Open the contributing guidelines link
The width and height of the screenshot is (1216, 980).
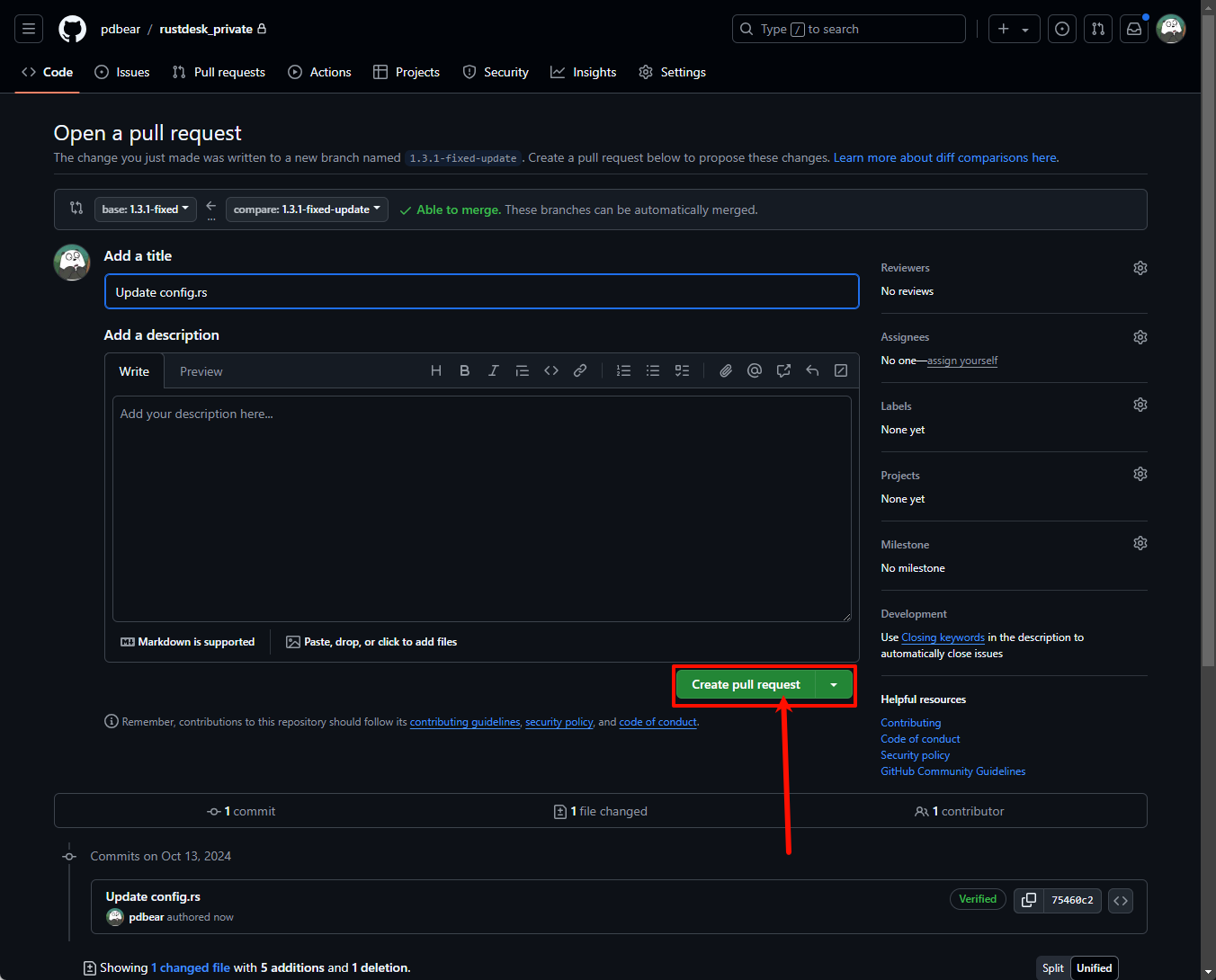pos(465,722)
